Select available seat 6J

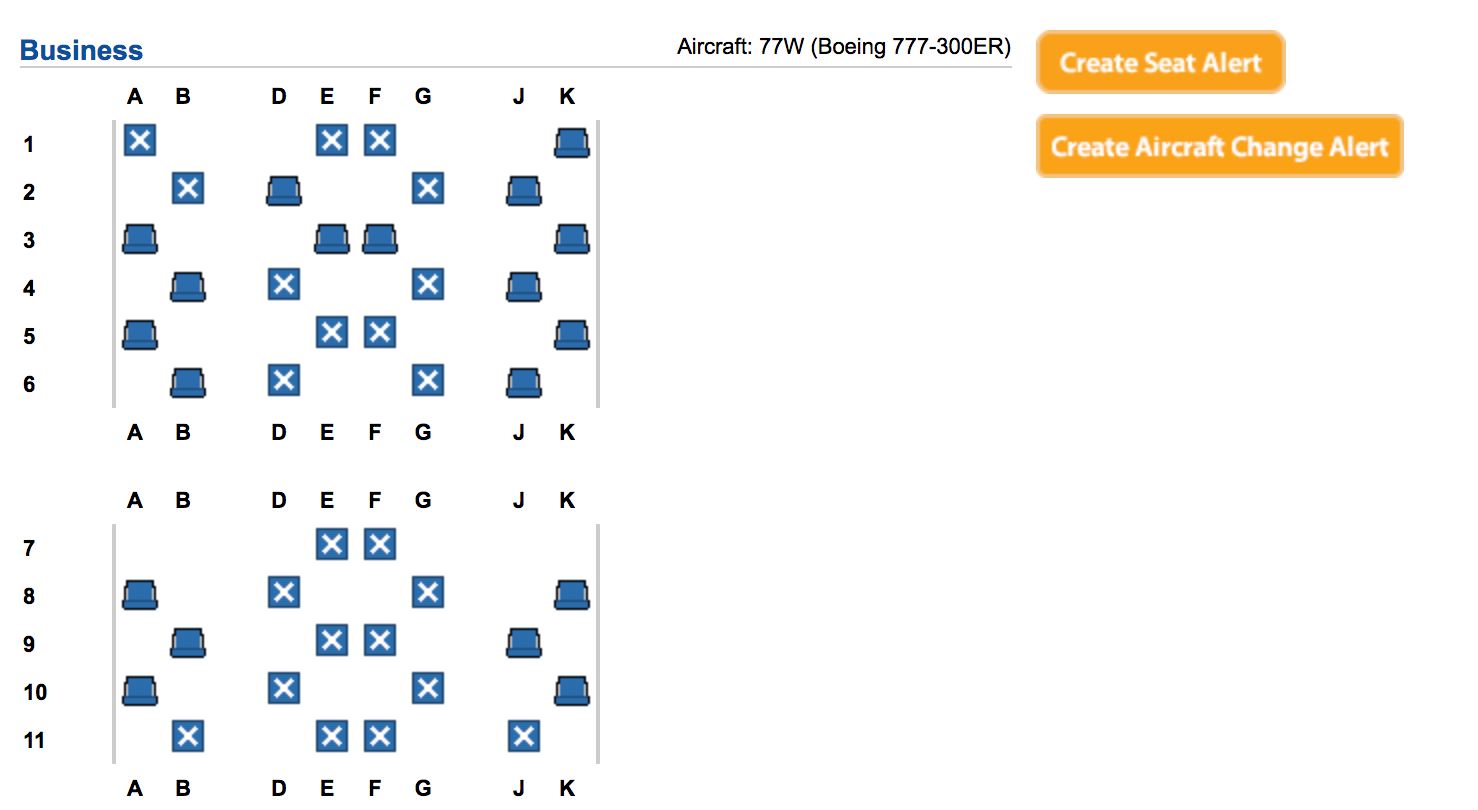[x=524, y=383]
